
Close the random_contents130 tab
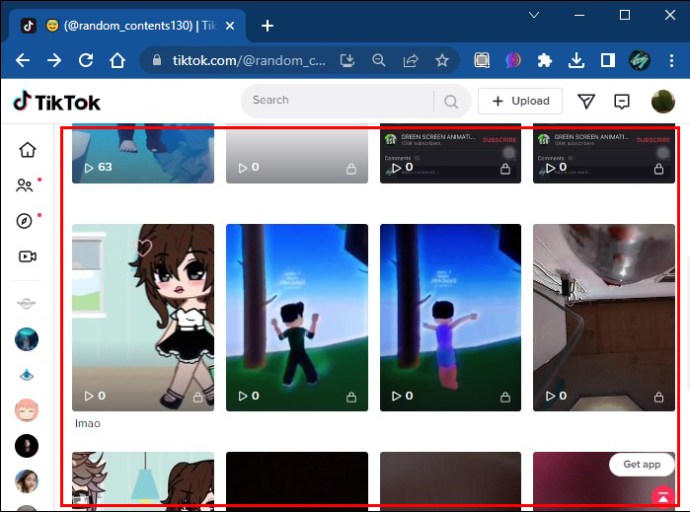coord(230,26)
